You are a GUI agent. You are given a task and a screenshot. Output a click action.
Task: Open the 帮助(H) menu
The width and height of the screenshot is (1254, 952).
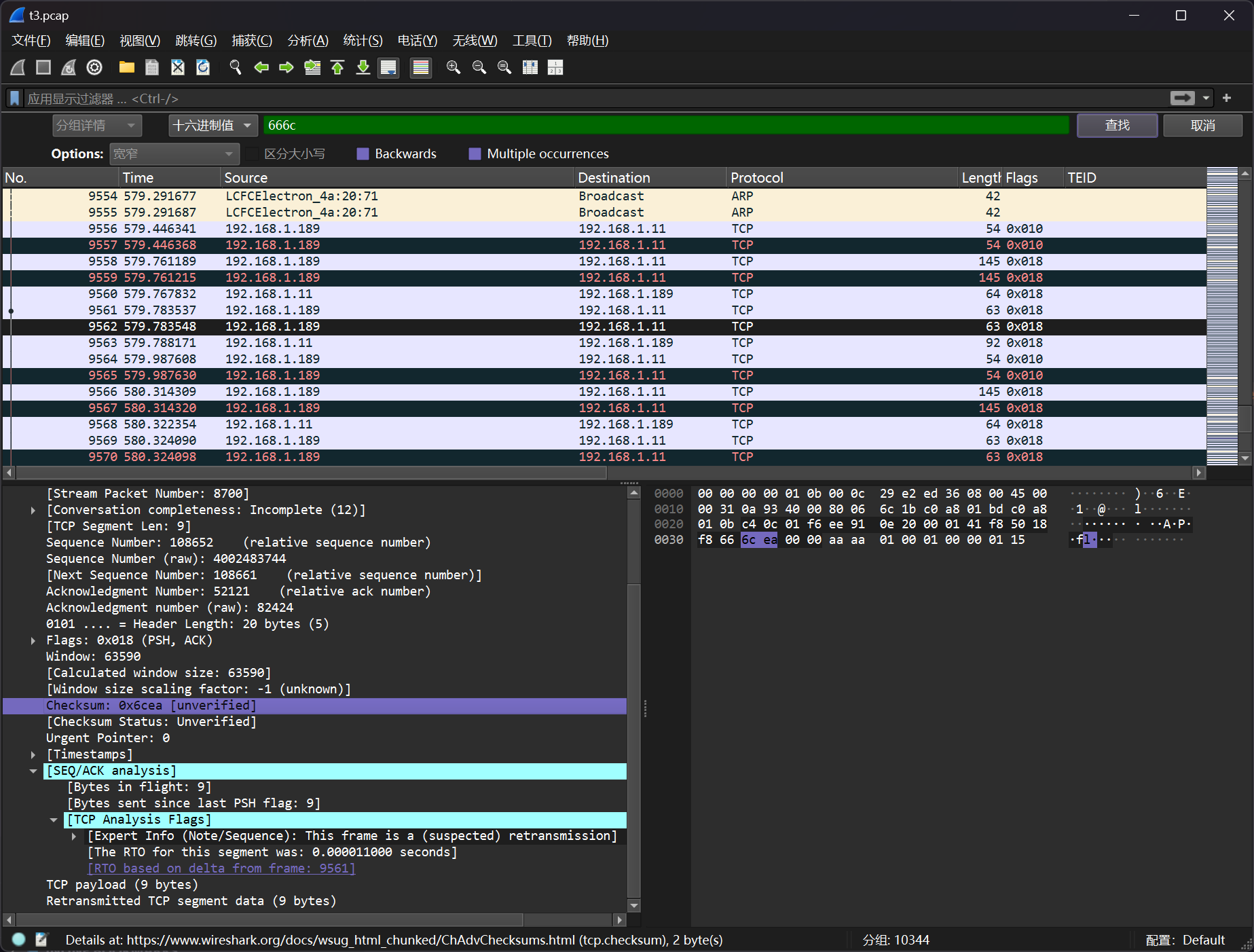[x=587, y=41]
